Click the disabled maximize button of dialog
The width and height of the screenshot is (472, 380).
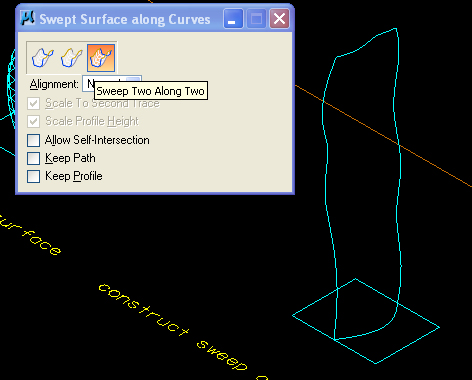click(x=256, y=19)
